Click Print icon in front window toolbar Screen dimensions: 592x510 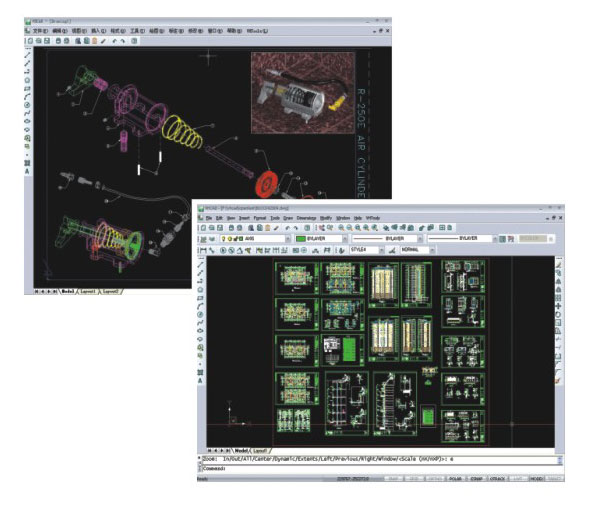[232, 228]
